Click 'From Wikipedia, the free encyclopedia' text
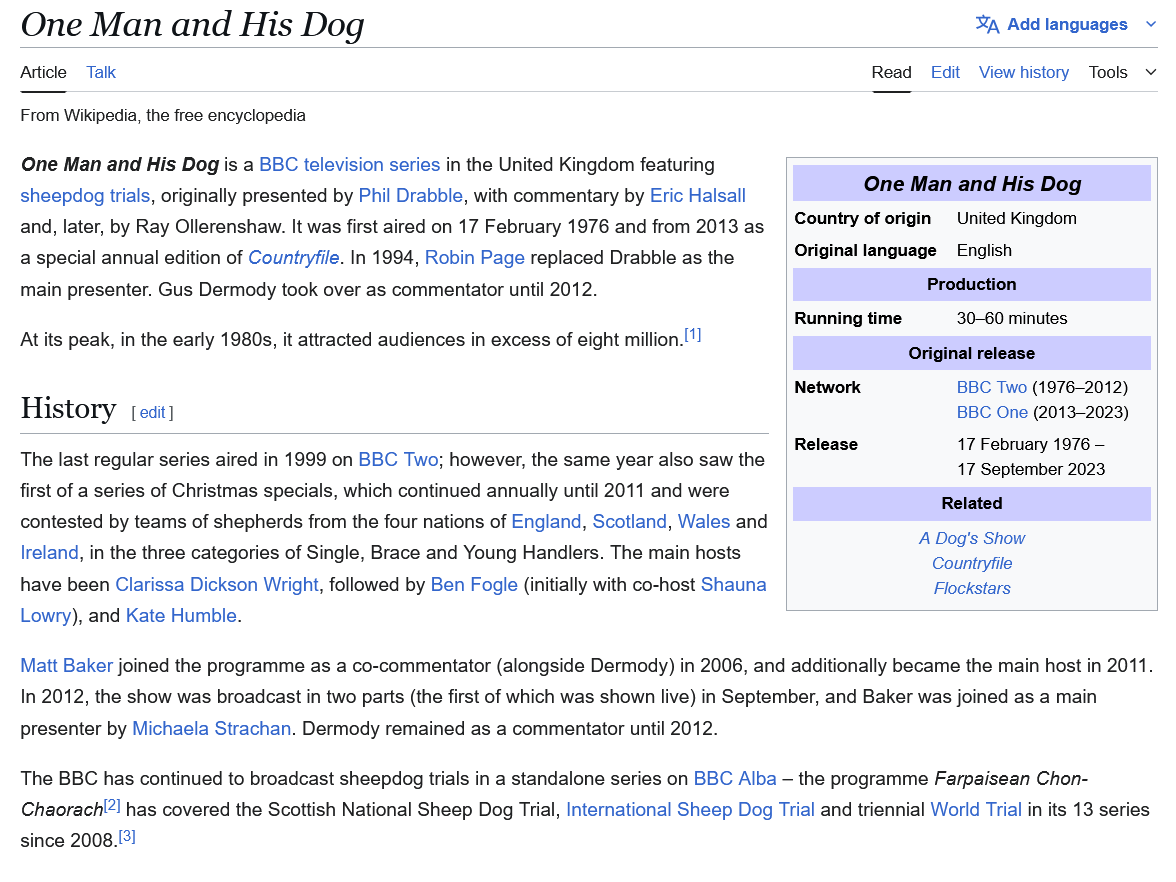1176x882 pixels. (x=163, y=116)
